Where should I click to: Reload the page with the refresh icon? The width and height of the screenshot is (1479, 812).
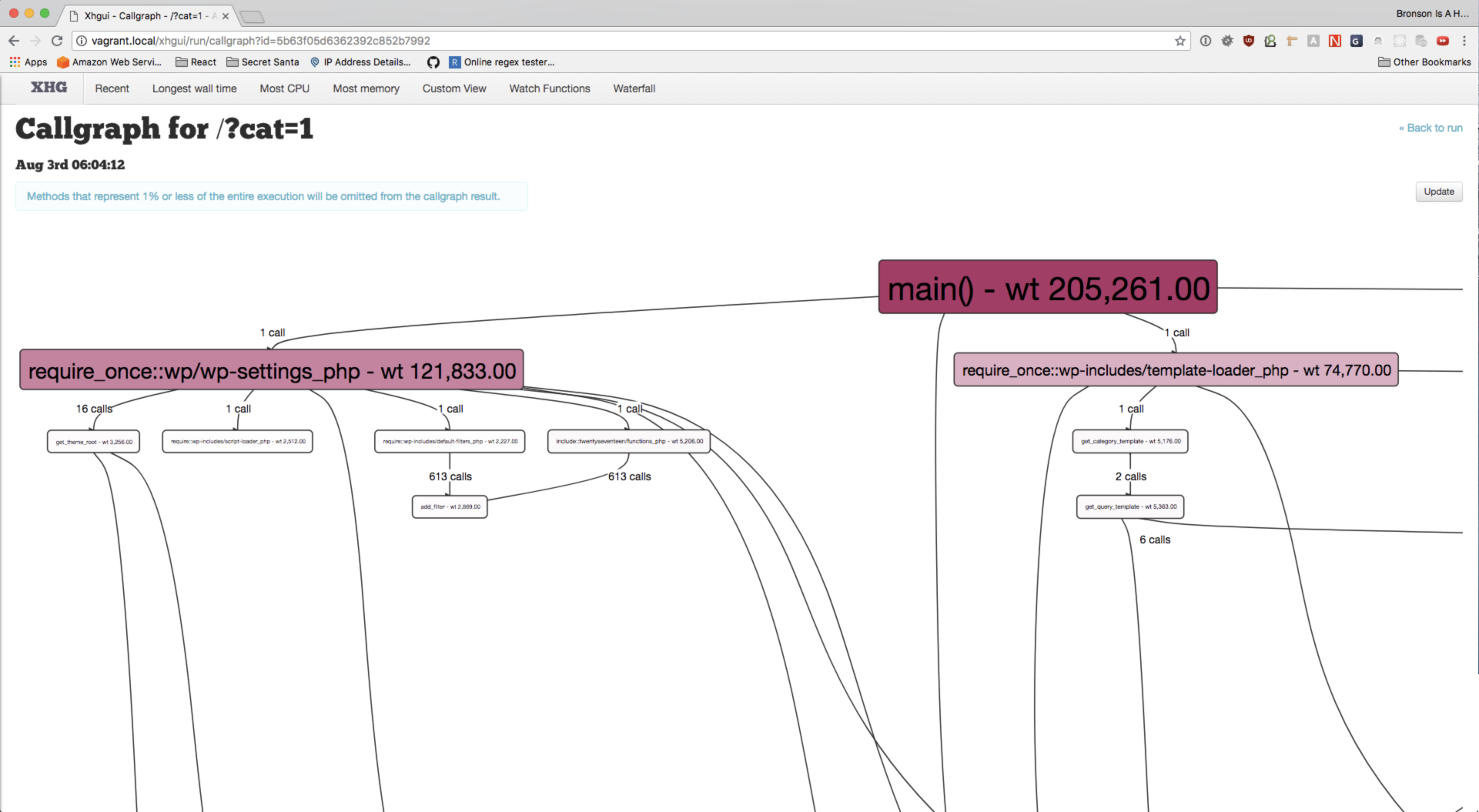[57, 41]
